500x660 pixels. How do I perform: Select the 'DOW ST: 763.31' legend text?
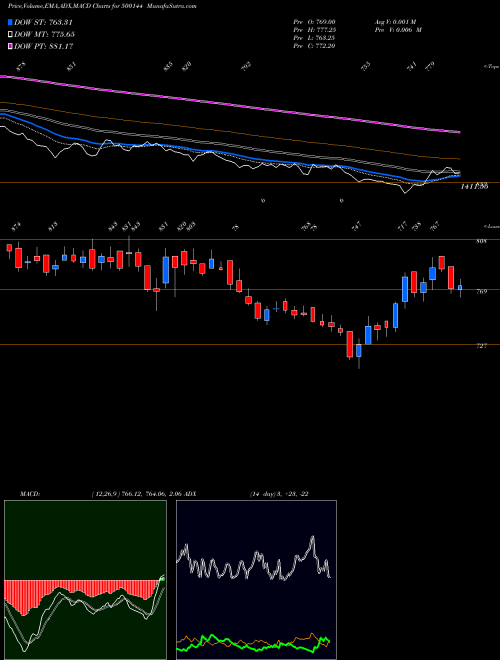pyautogui.click(x=44, y=22)
